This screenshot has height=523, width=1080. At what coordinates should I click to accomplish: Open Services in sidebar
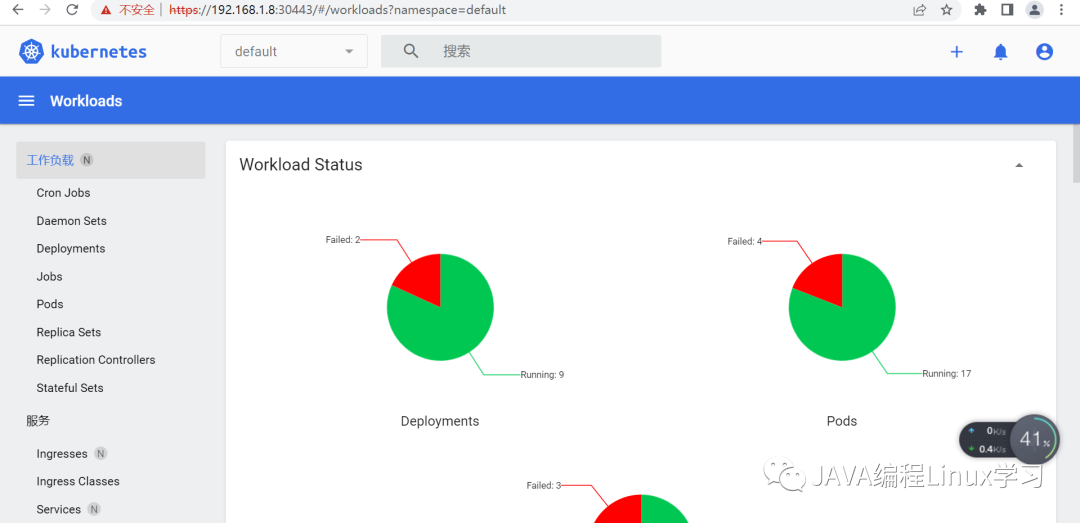(x=59, y=509)
